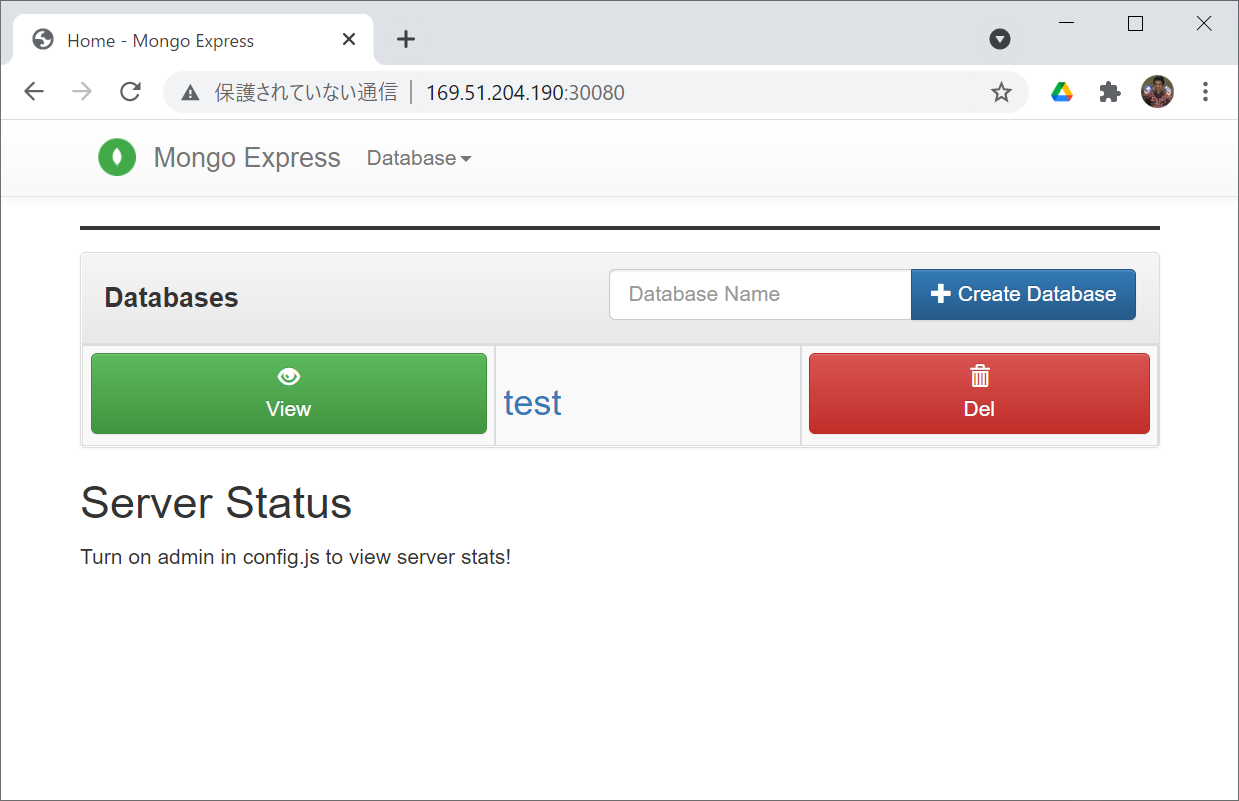1239x801 pixels.
Task: Go back to the previous page
Action: click(x=34, y=92)
